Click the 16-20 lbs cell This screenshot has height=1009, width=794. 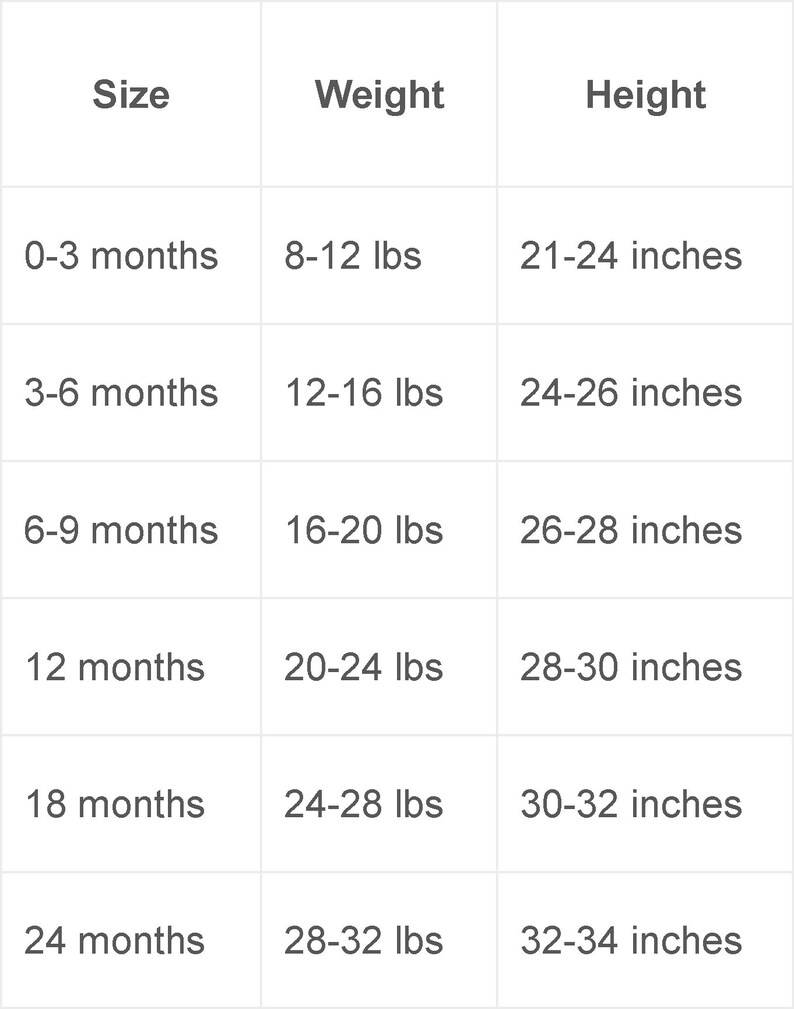(x=379, y=530)
